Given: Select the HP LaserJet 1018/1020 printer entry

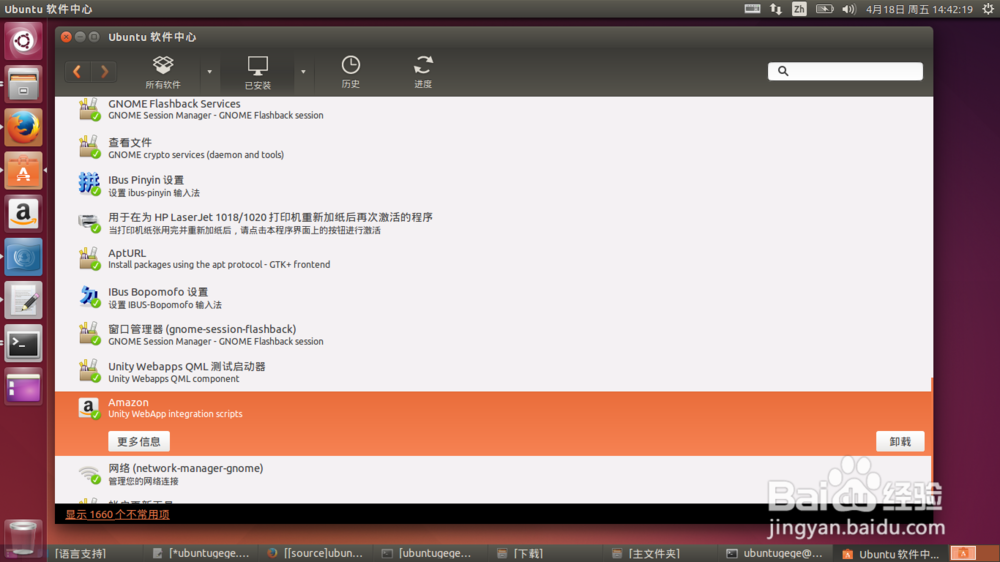Looking at the screenshot, I should (x=494, y=223).
